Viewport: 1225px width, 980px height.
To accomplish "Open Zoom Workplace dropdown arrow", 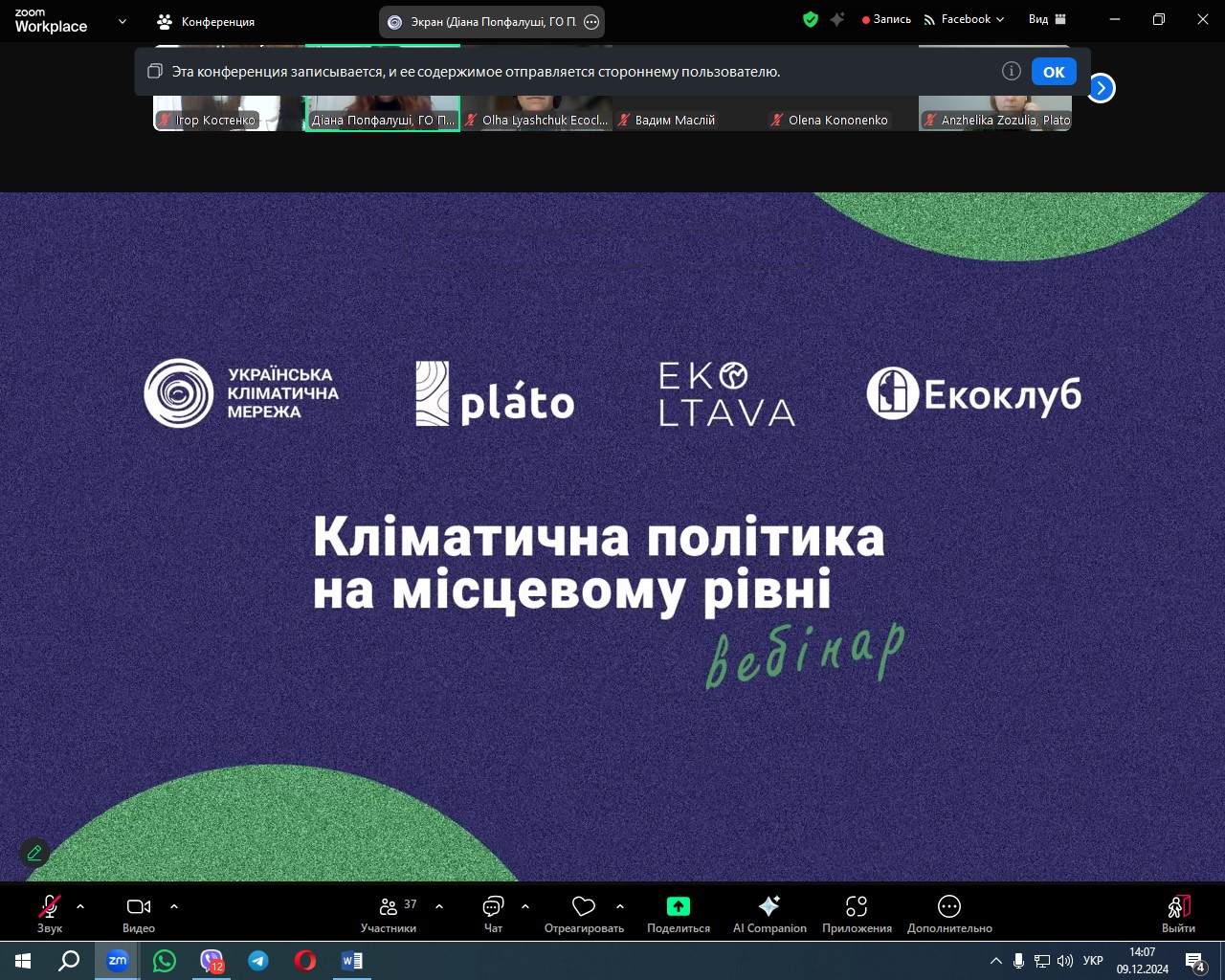I will tap(122, 21).
